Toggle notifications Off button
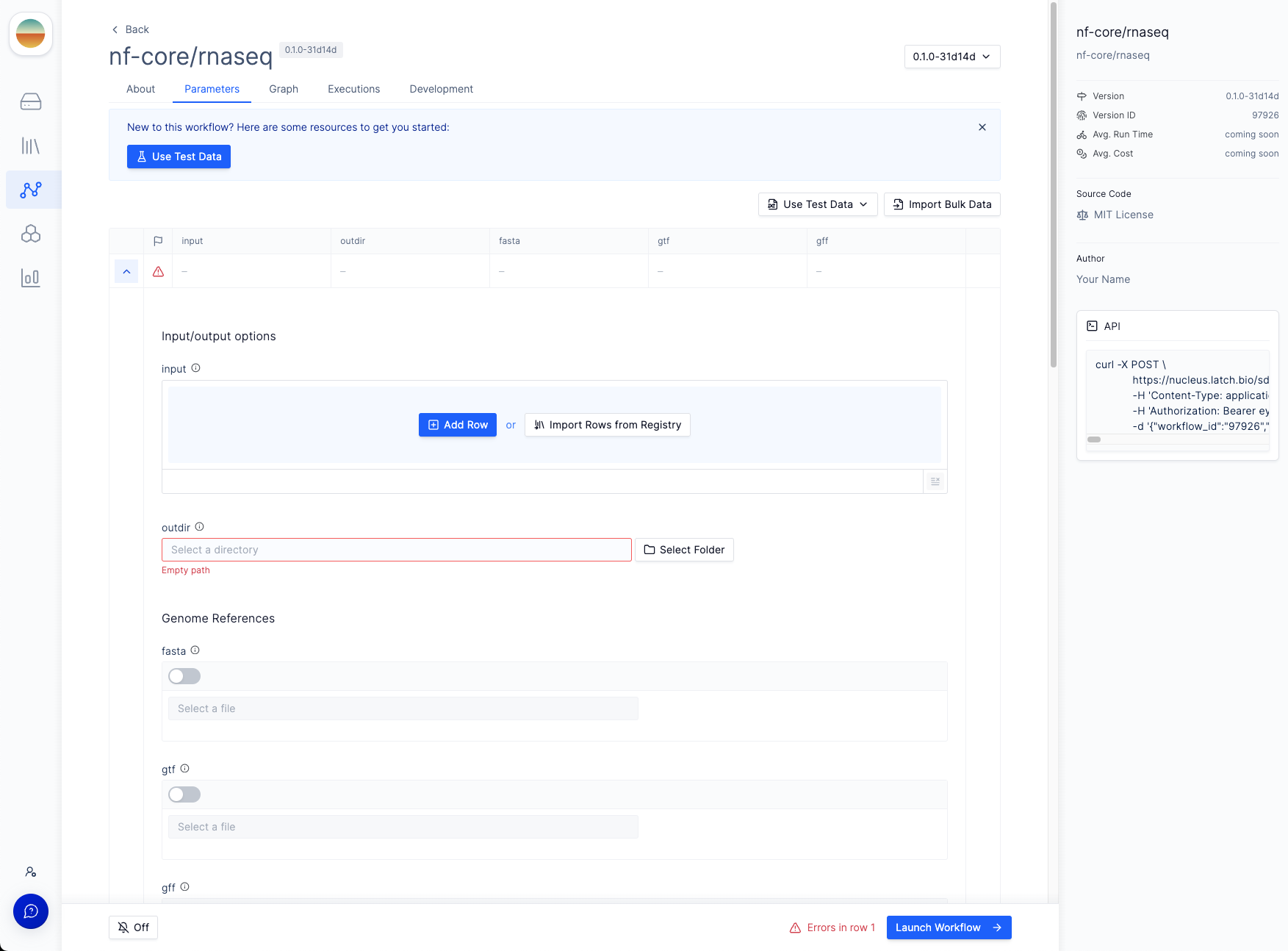Viewport: 1288px width, 951px height. coord(134,927)
